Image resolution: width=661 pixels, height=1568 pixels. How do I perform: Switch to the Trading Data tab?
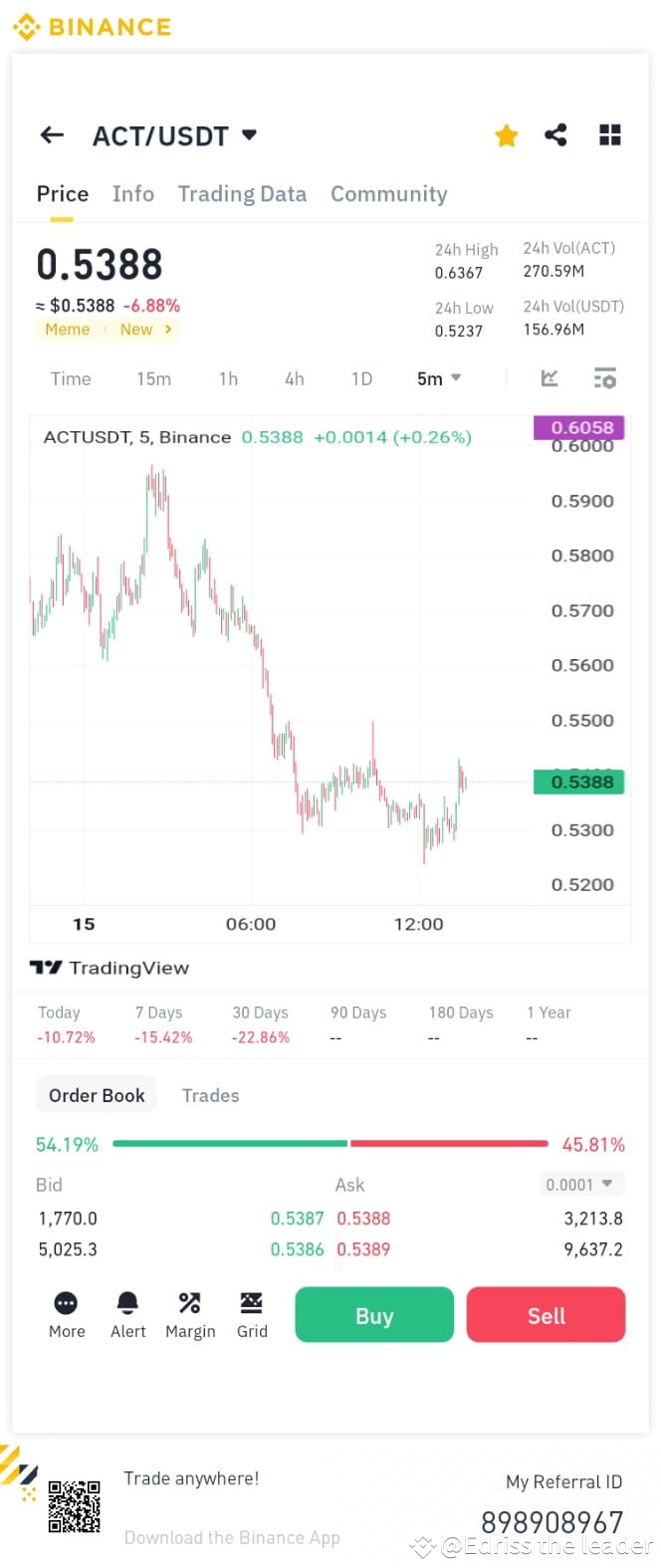pos(242,193)
